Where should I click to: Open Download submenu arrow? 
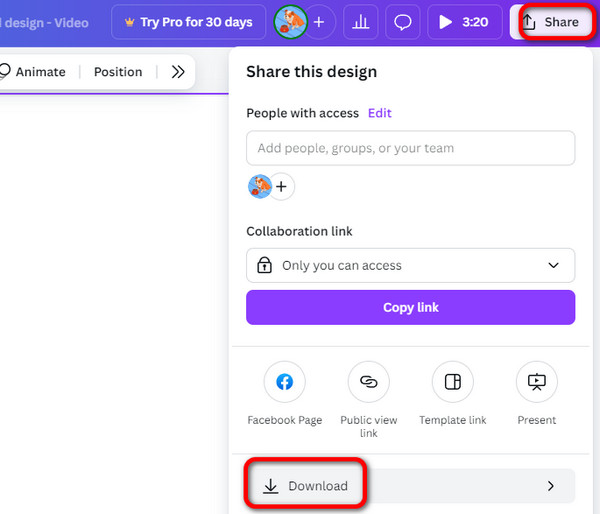[x=550, y=486]
